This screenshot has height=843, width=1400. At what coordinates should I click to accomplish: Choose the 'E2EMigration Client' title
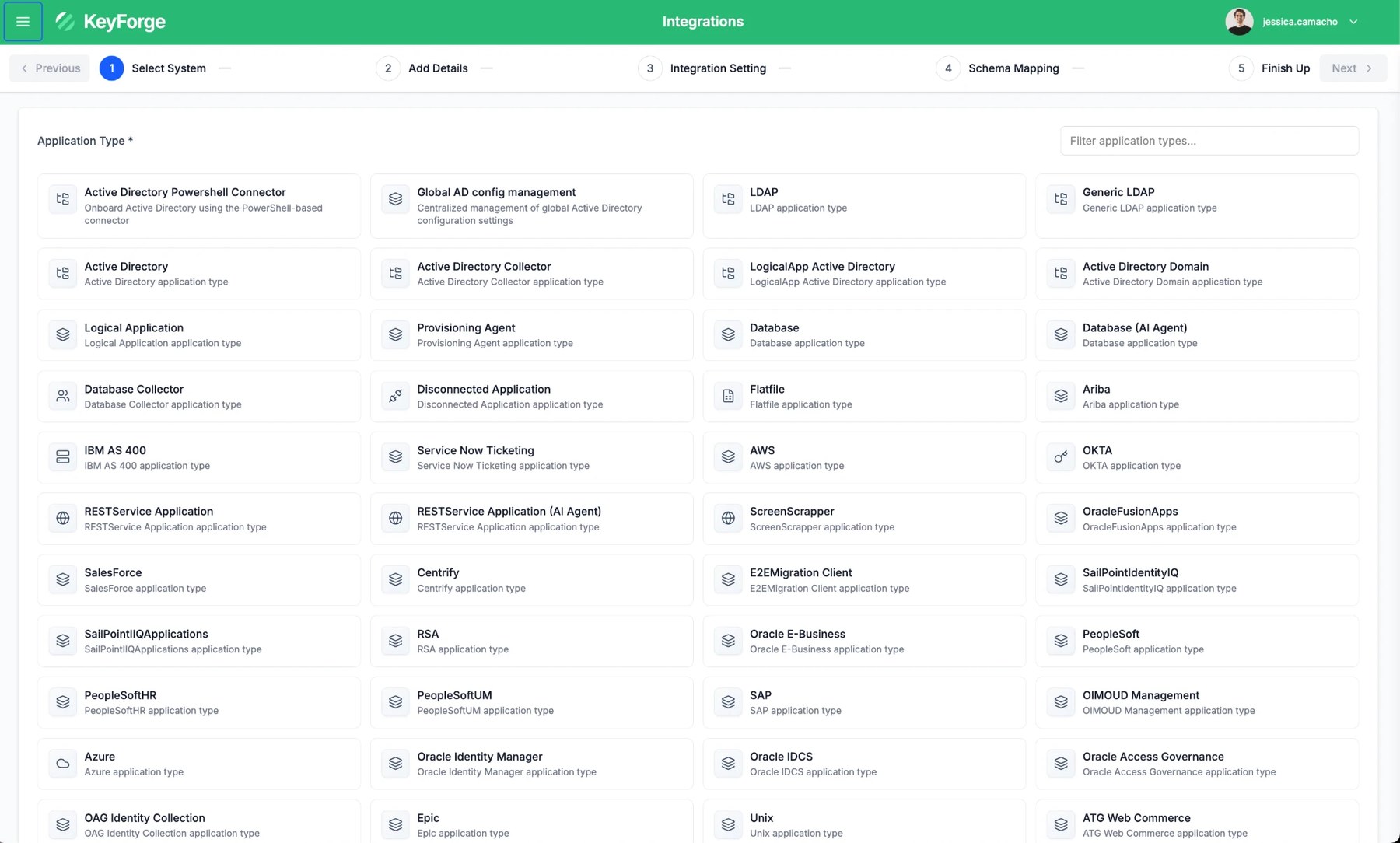click(801, 573)
